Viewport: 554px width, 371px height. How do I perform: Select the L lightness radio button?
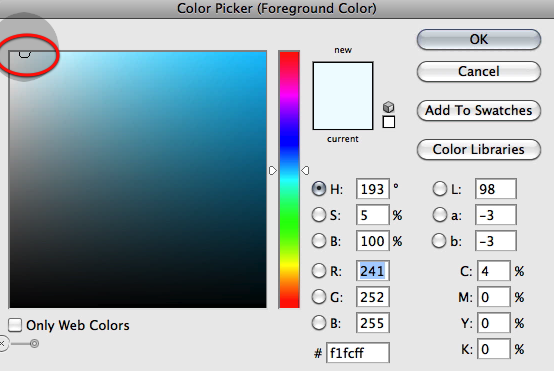(440, 189)
